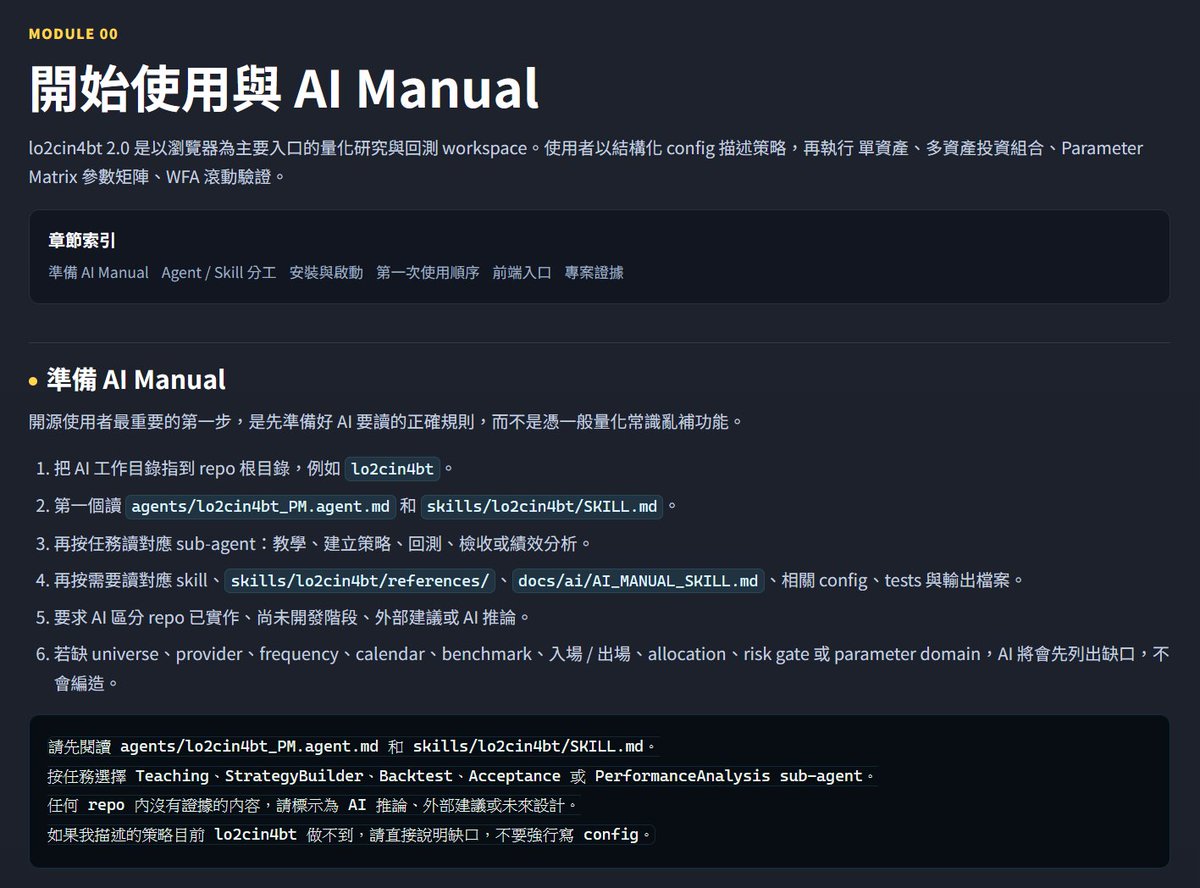Jump to 前端入口 section link
This screenshot has width=1200, height=888.
[x=522, y=272]
